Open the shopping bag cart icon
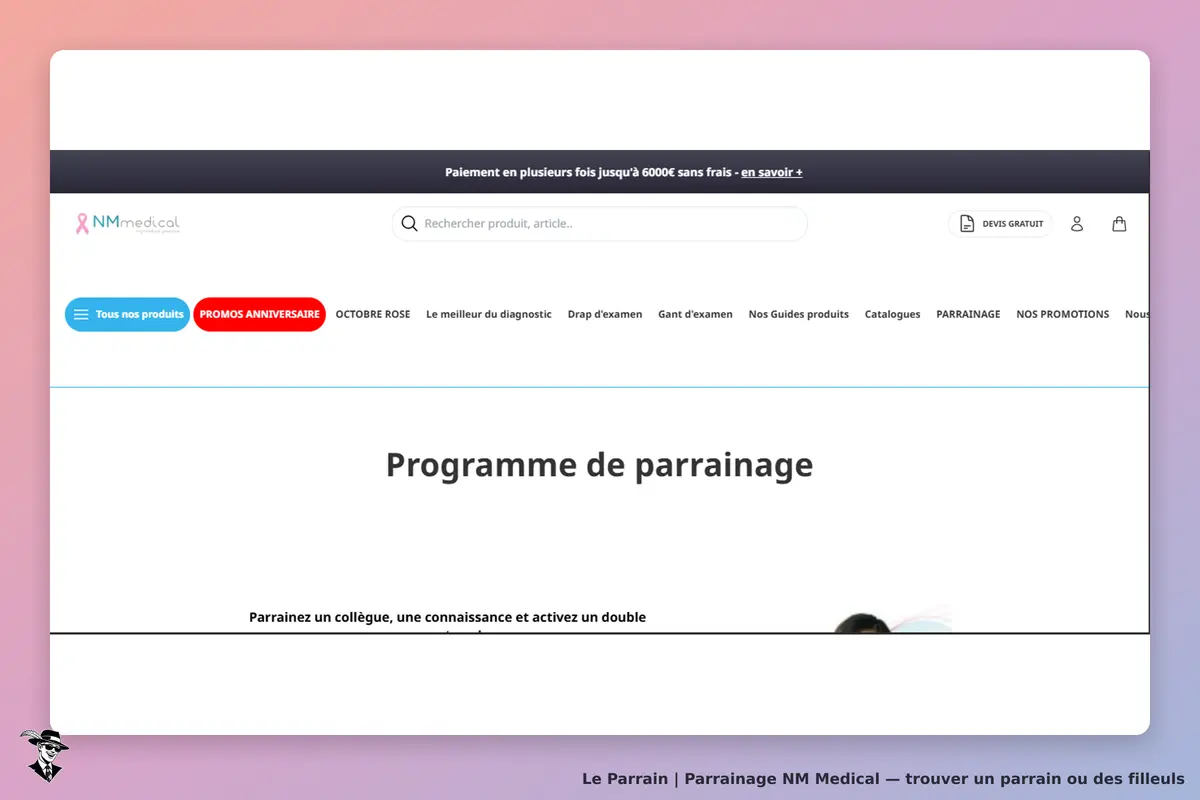Screen dimensions: 1200x800 click(1119, 224)
